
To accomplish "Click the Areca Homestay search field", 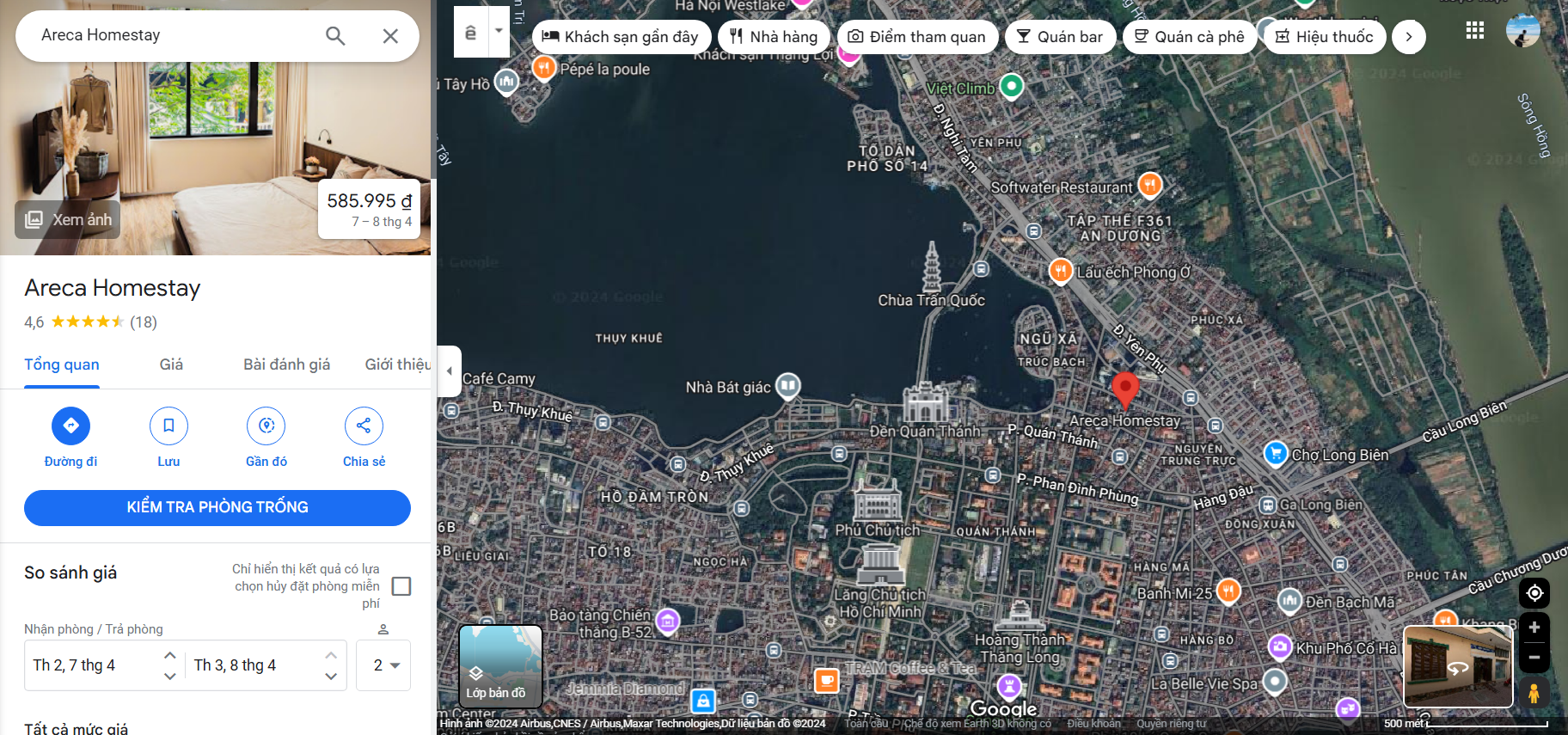I will click(x=176, y=35).
